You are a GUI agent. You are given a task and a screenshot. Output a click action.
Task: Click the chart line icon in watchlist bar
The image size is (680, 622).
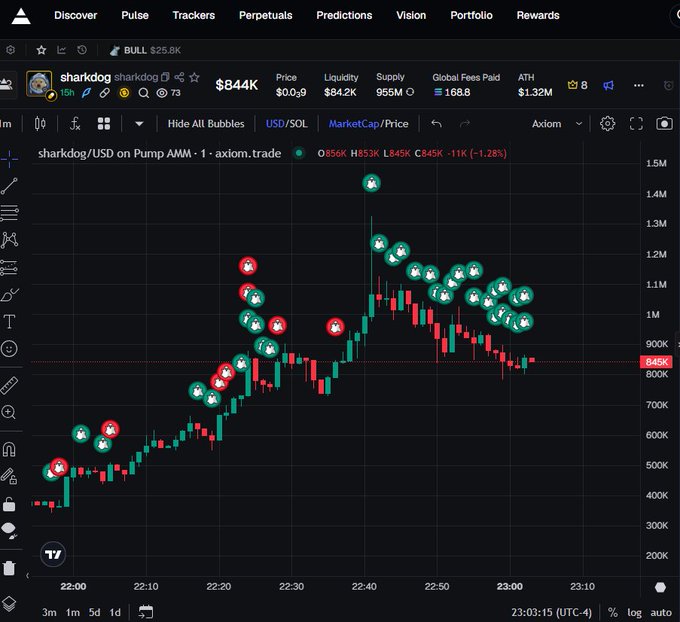(x=62, y=50)
